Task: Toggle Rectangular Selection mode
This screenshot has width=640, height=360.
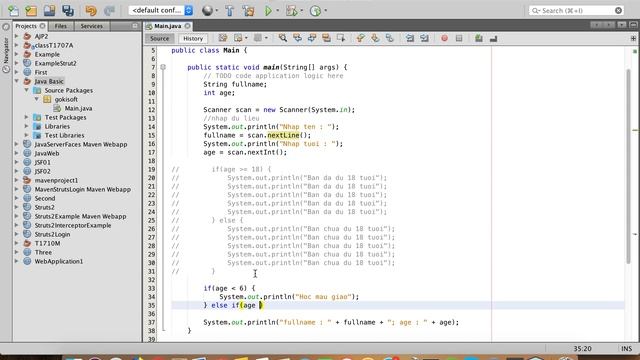Action: [341, 38]
